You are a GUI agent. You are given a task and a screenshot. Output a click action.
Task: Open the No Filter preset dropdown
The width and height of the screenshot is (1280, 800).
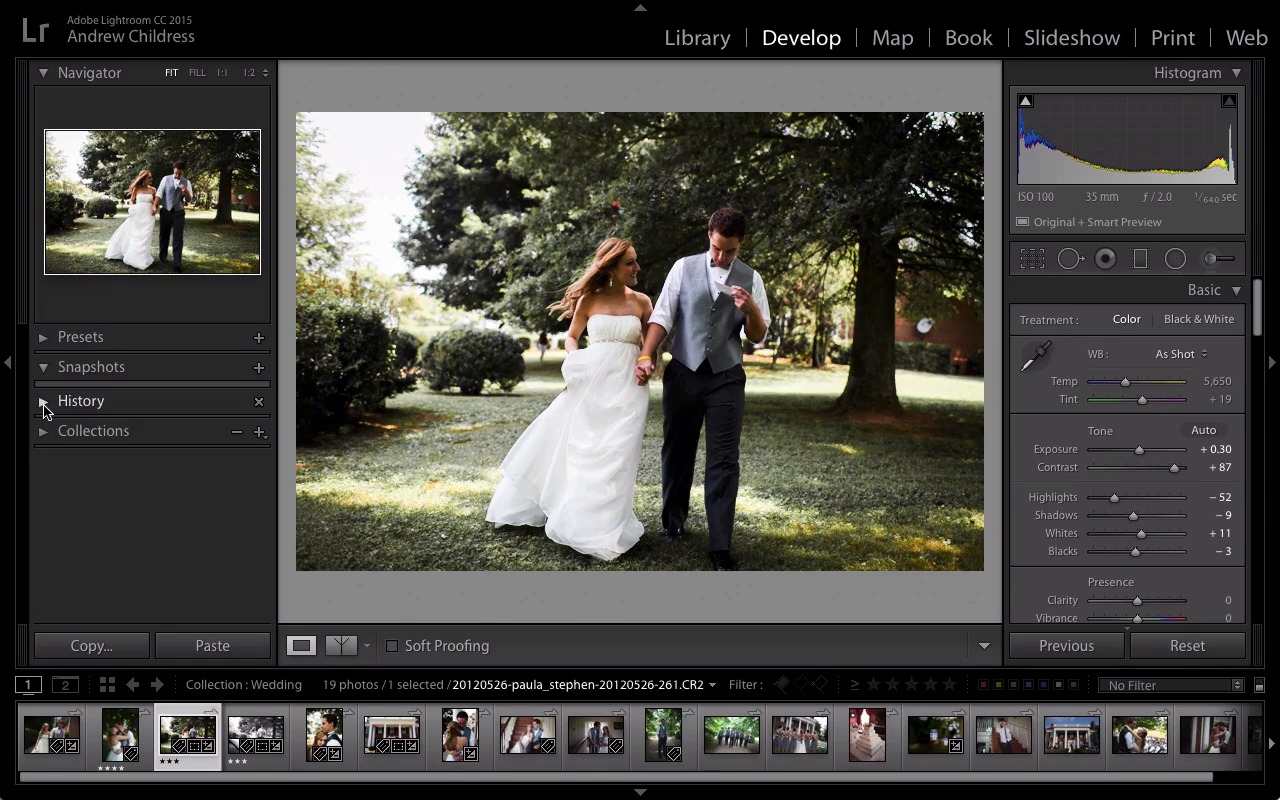(x=1171, y=685)
